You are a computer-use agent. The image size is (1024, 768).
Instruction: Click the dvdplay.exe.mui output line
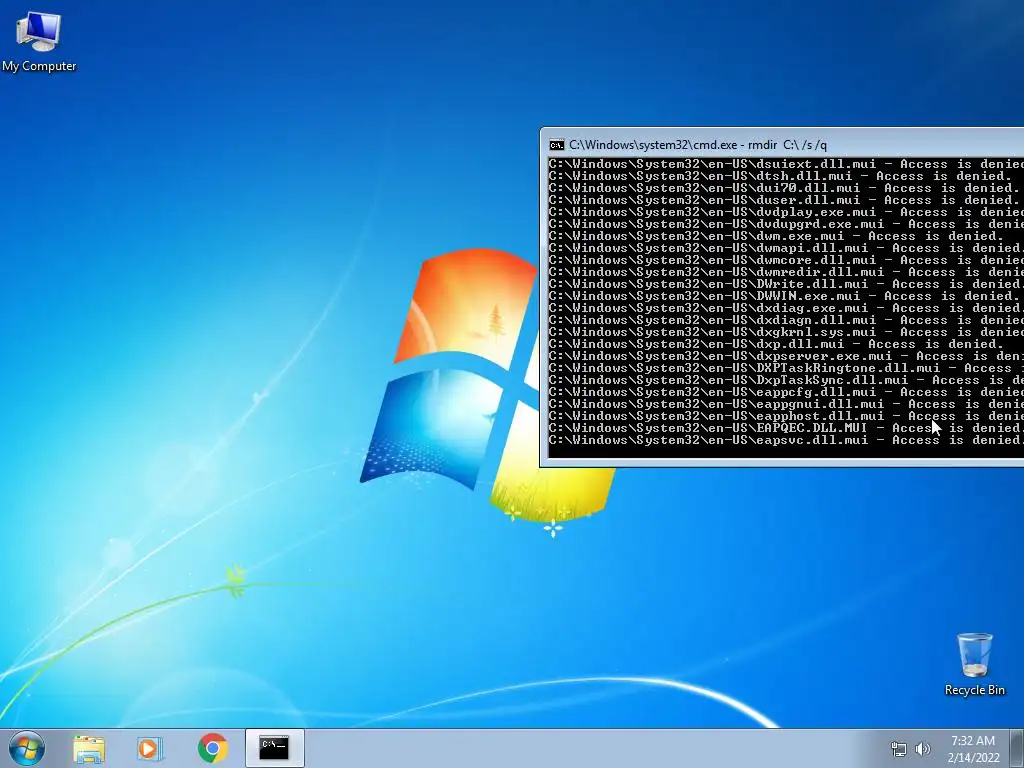click(786, 212)
